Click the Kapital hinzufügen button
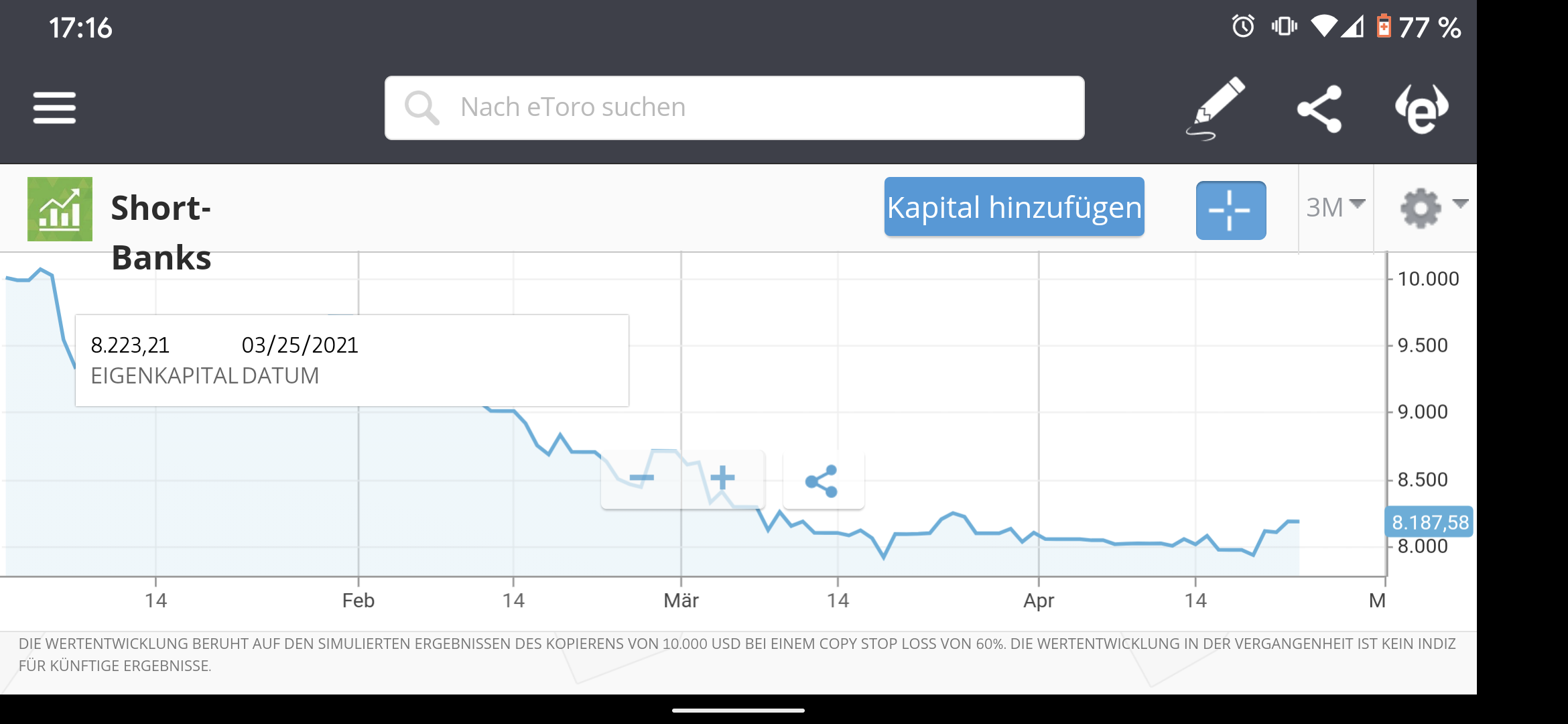This screenshot has height=724, width=1568. click(1014, 207)
